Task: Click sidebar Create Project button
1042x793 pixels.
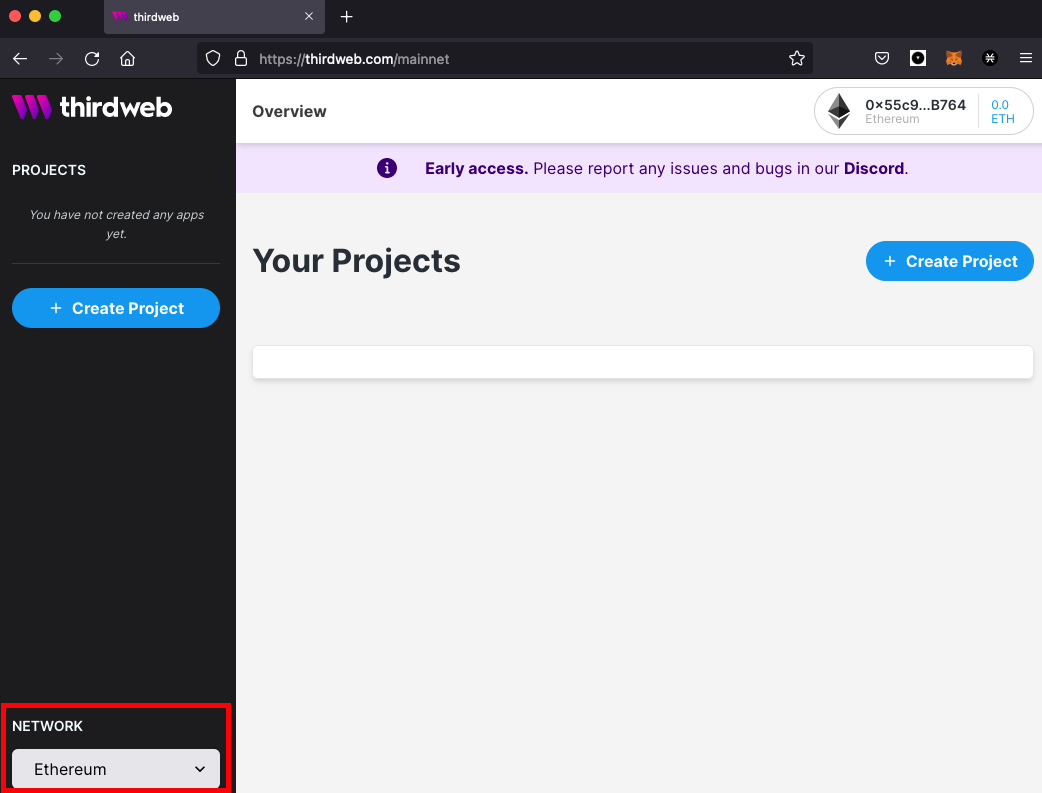Action: [116, 308]
